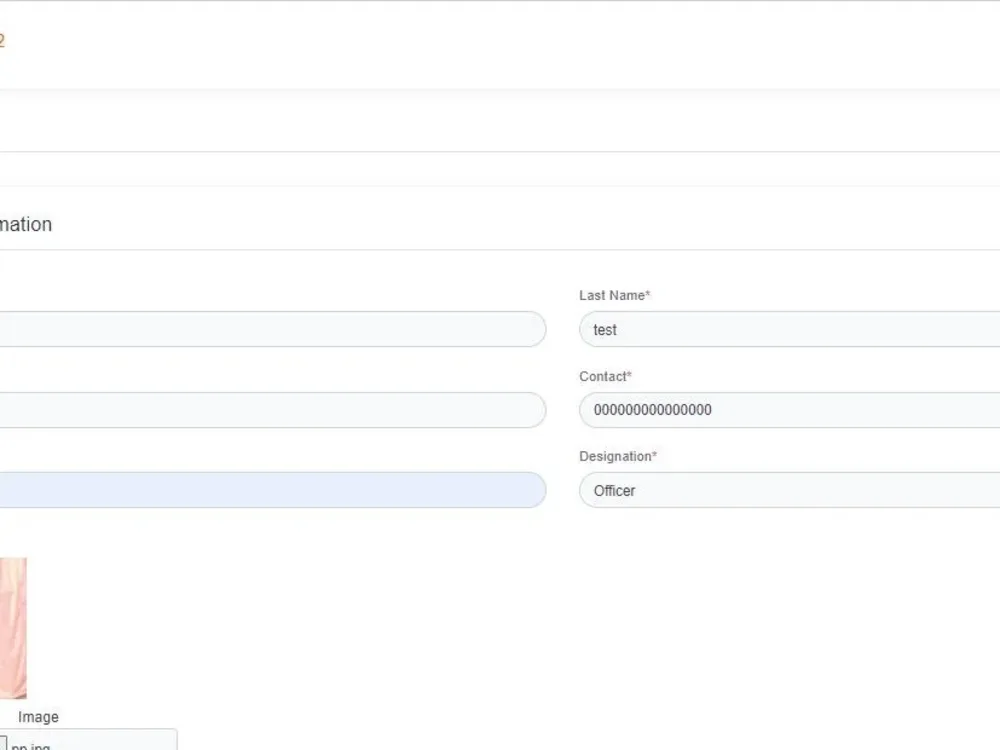The height and width of the screenshot is (750, 1000).
Task: Click the blue highlighted input field
Action: click(x=273, y=490)
